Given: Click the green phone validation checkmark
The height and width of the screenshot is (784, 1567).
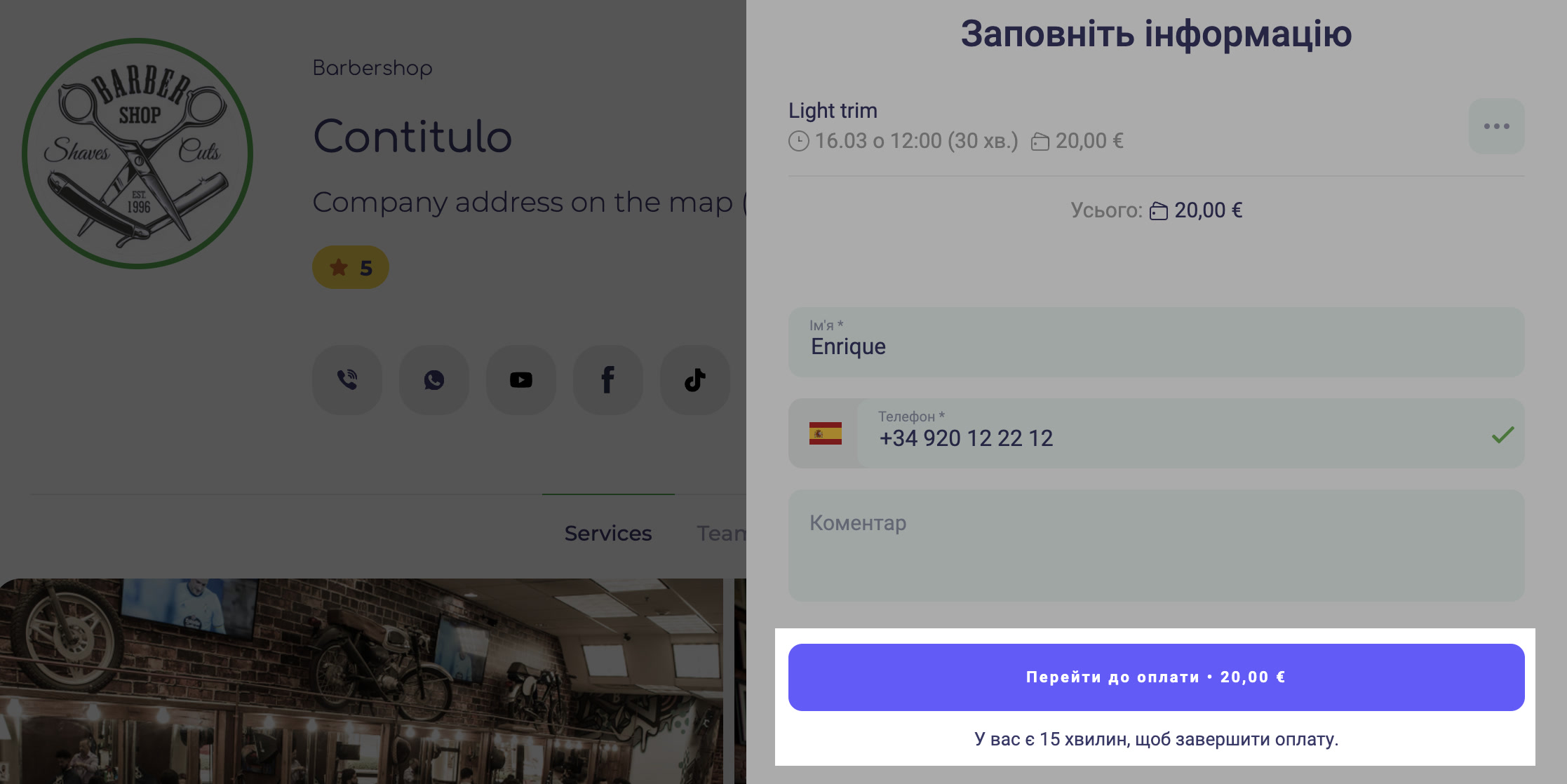Looking at the screenshot, I should click(1502, 435).
